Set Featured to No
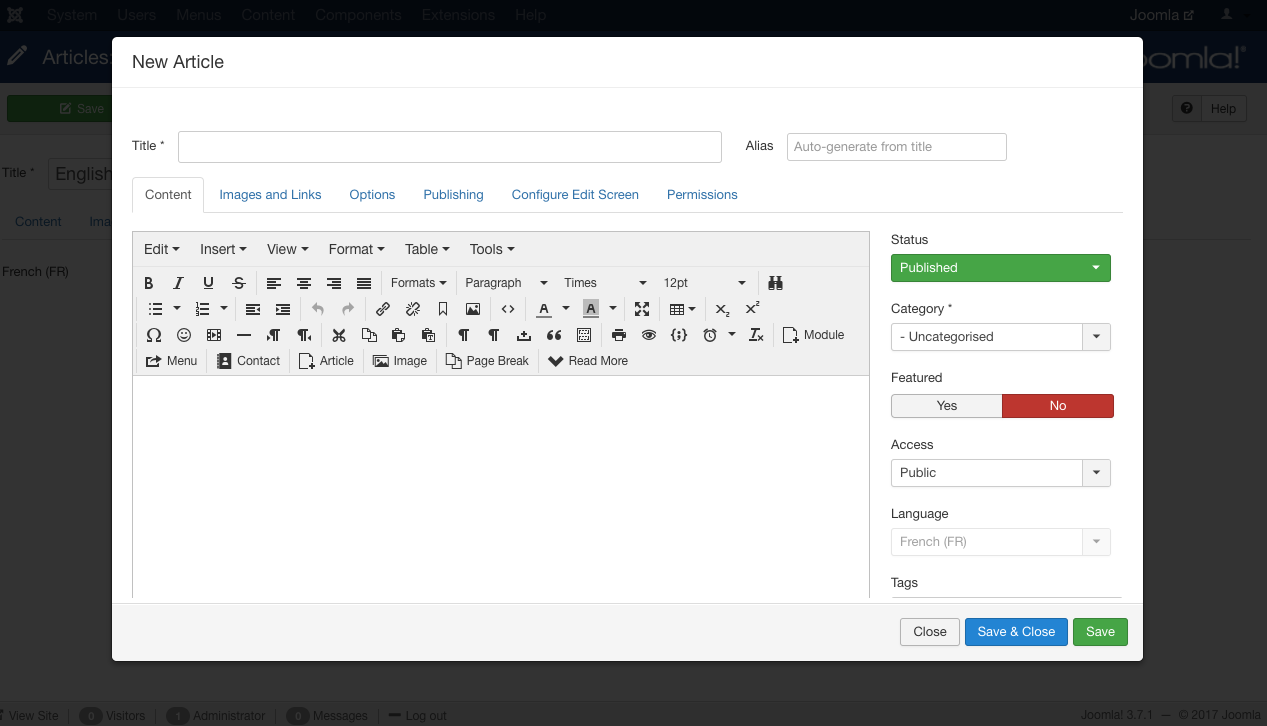 click(1057, 406)
